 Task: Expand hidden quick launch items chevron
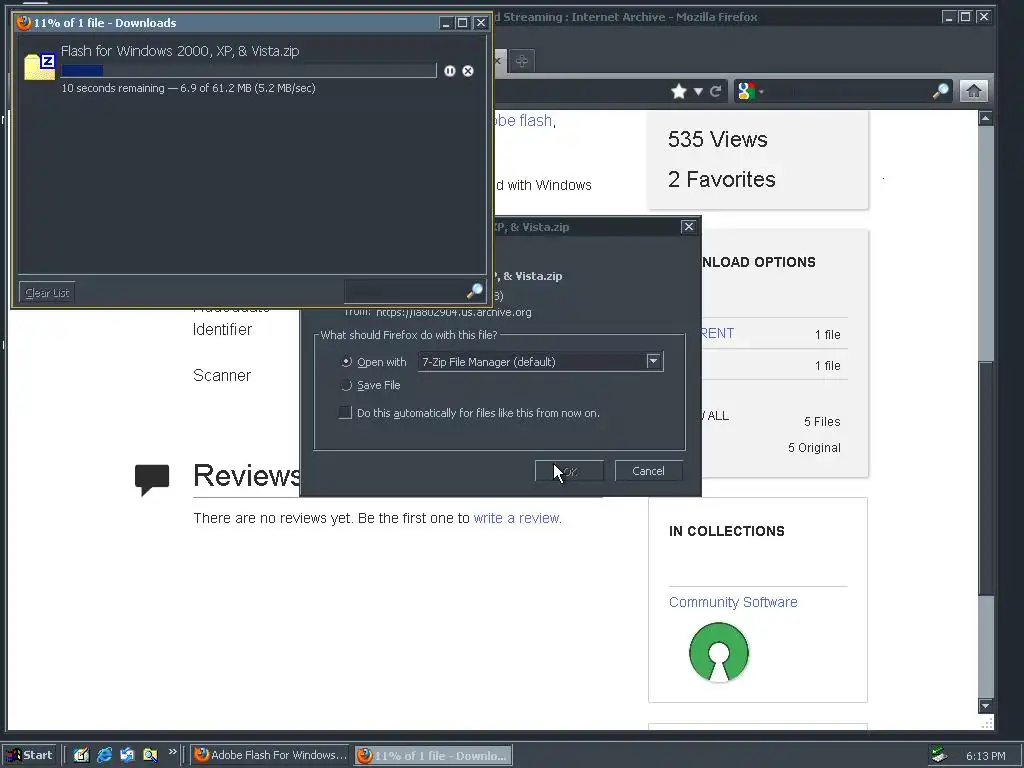click(x=172, y=752)
